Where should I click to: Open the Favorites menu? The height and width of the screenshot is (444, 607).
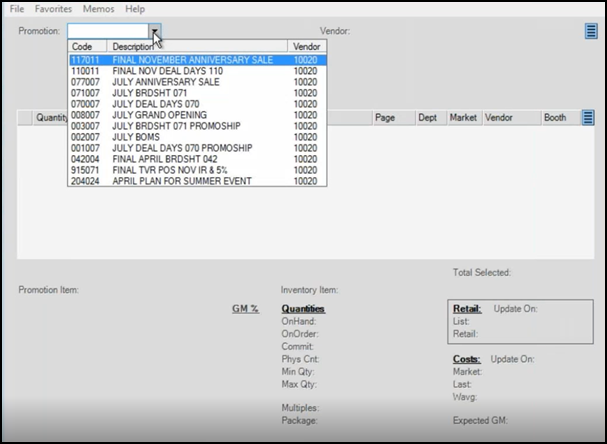coord(53,9)
